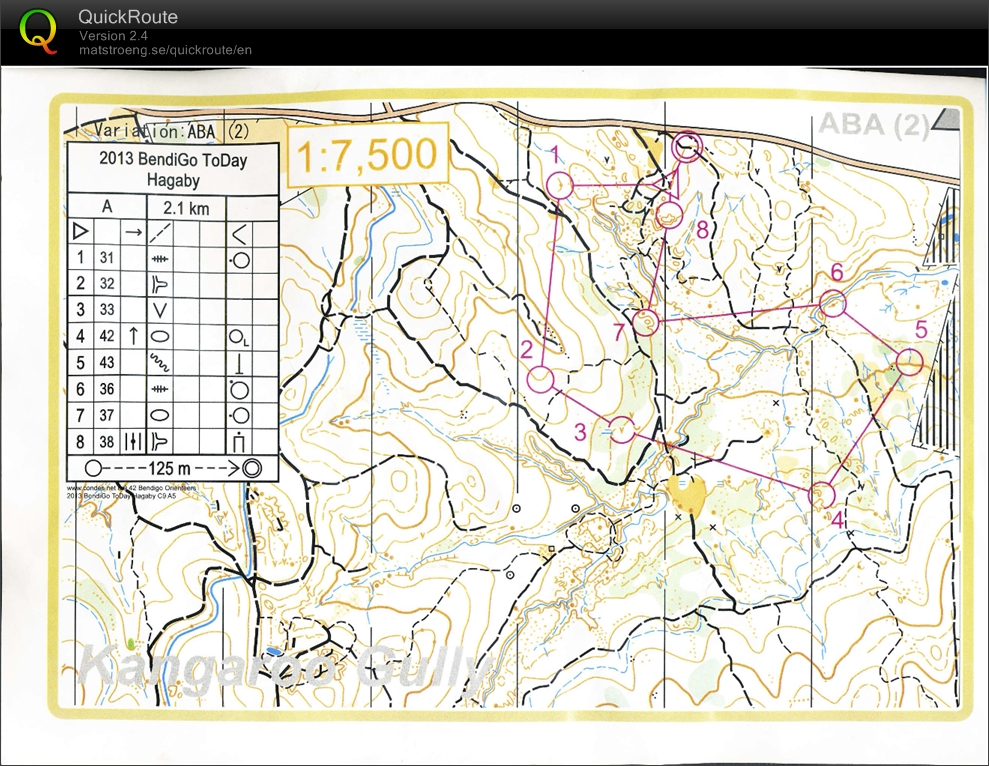
Task: Open the matstroeng.se/quickroute/en link
Action: (x=167, y=49)
